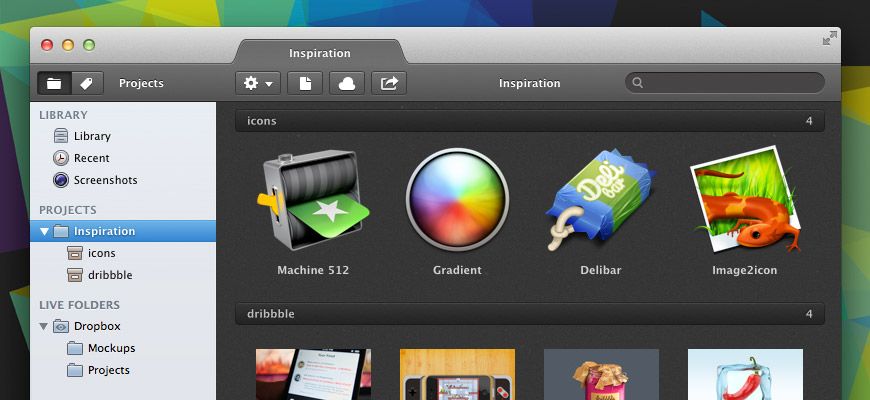Click the Dropbox eye folder icon

pyautogui.click(x=61, y=326)
